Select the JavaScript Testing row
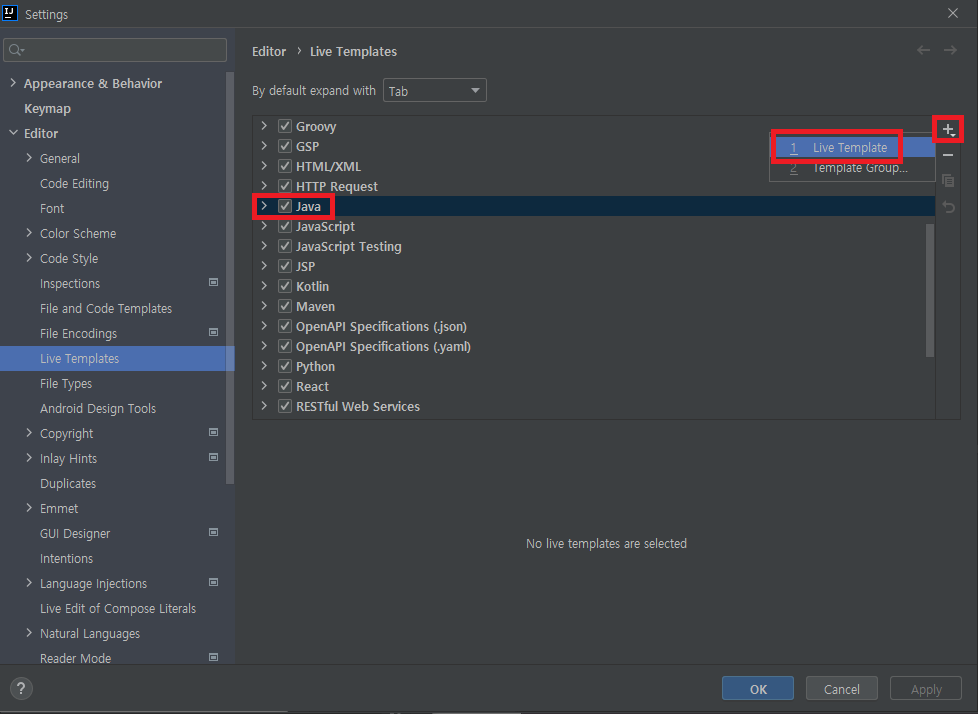 593,246
